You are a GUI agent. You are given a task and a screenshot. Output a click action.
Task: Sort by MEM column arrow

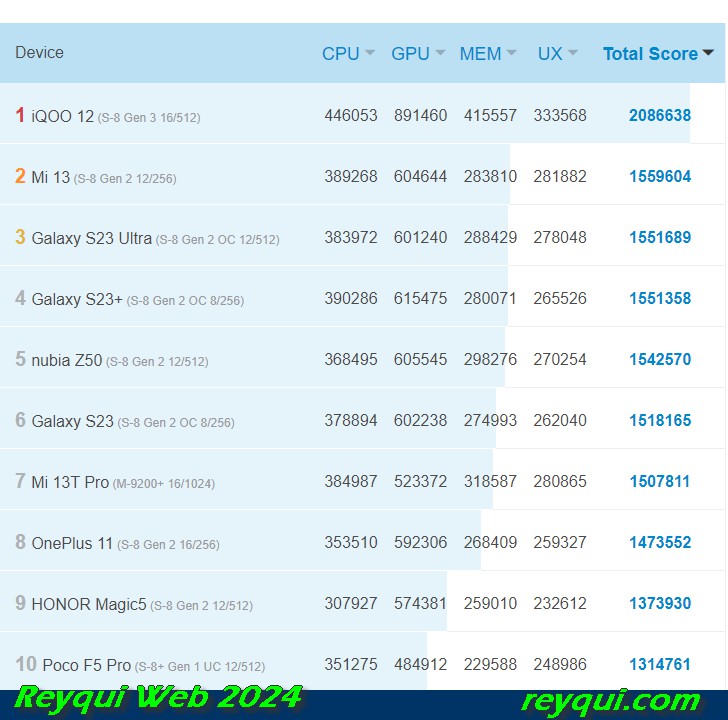tap(511, 53)
